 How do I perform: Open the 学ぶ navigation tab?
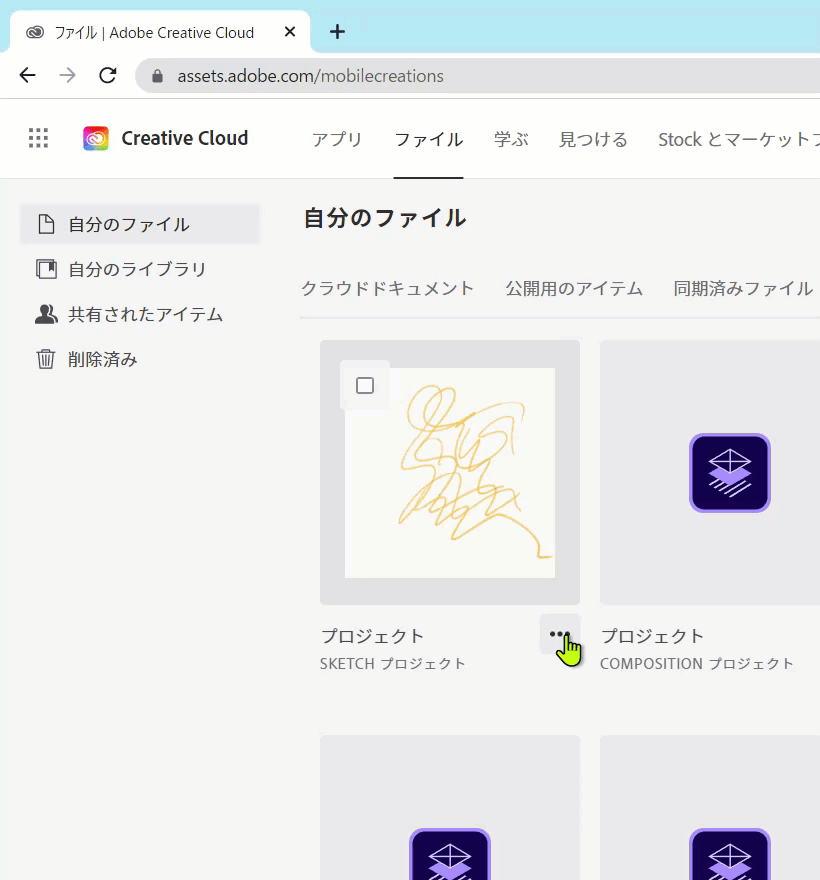coord(511,140)
